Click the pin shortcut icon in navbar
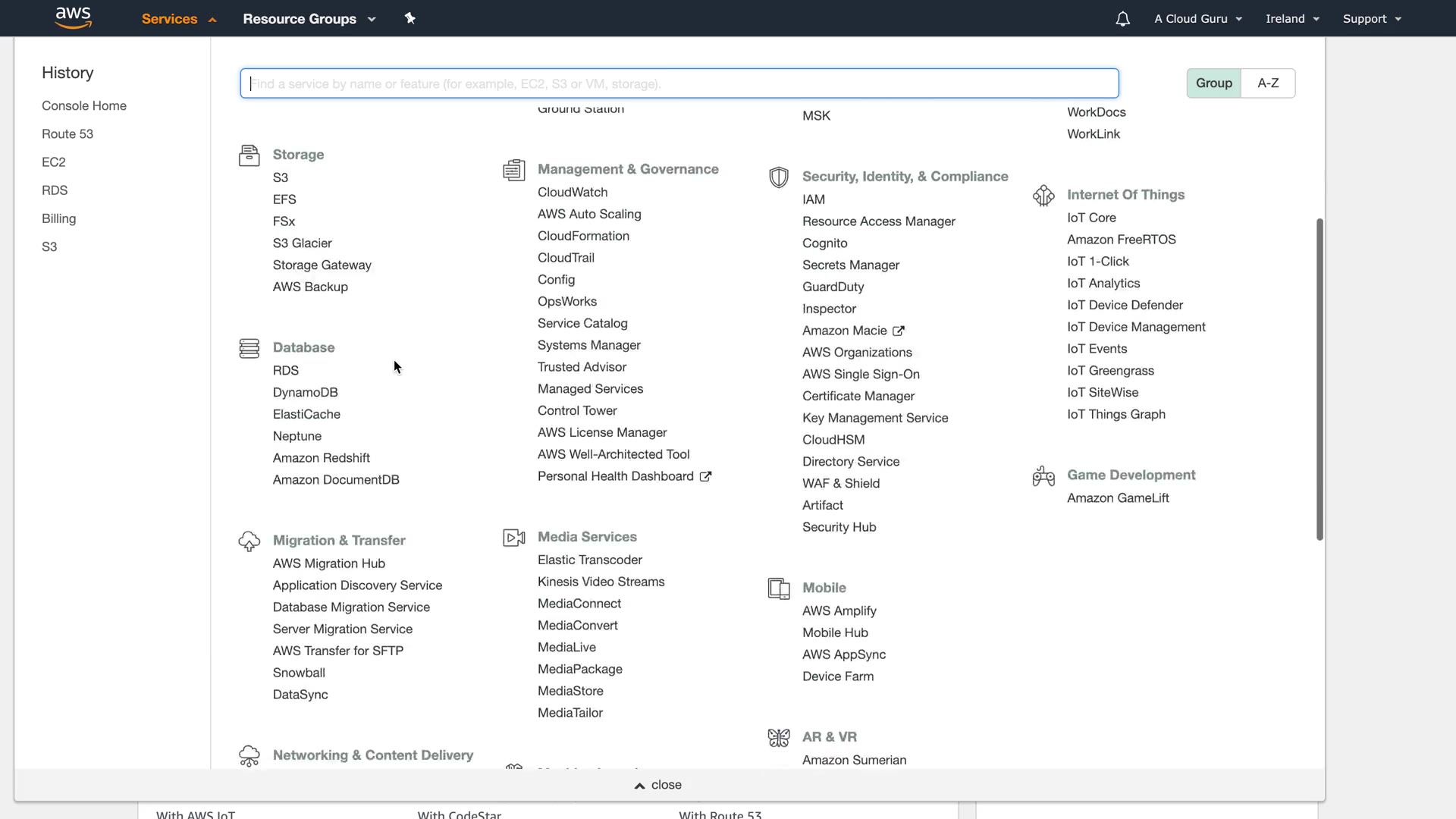This screenshot has width=1456, height=819. coord(410,18)
